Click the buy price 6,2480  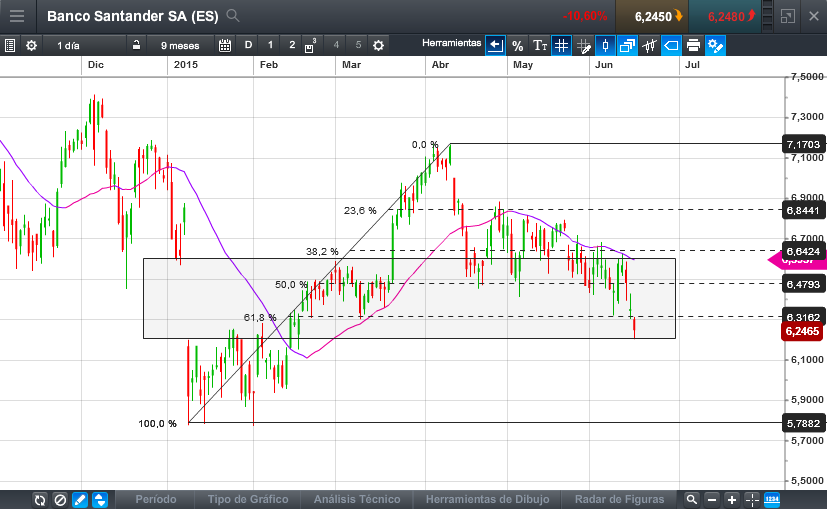pos(726,17)
